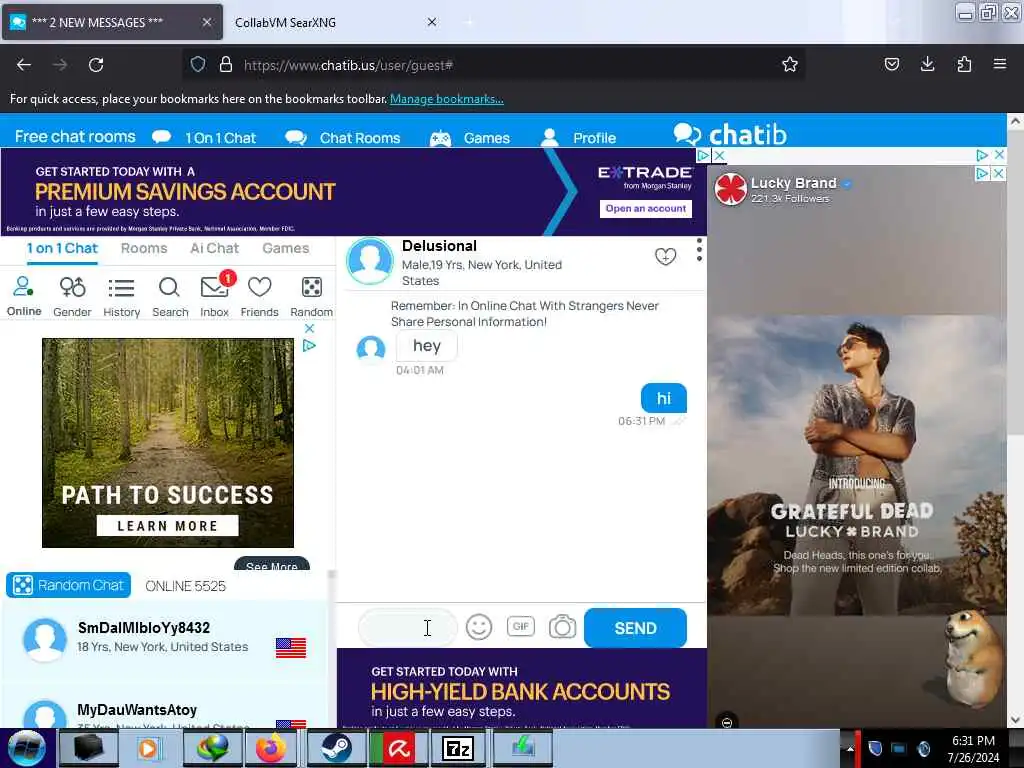
Task: Open chat History icon
Action: (121, 296)
